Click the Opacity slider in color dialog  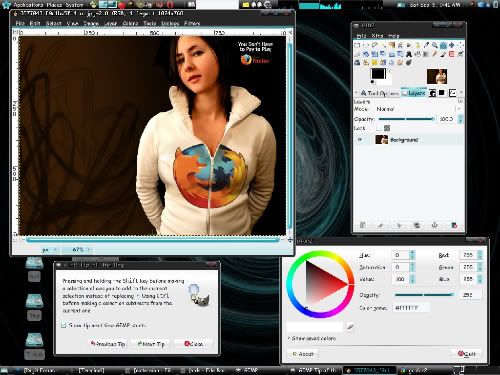pyautogui.click(x=424, y=295)
